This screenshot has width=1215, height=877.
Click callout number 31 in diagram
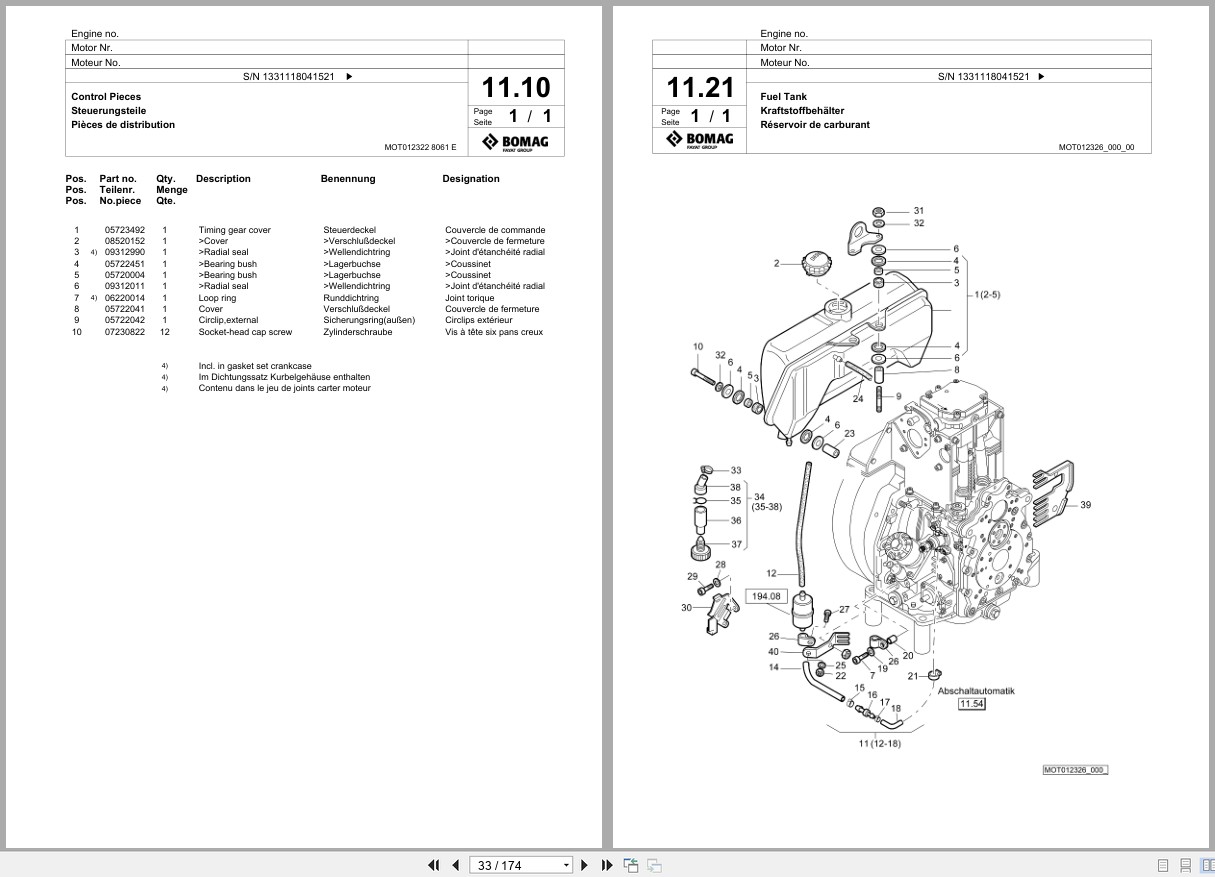918,211
